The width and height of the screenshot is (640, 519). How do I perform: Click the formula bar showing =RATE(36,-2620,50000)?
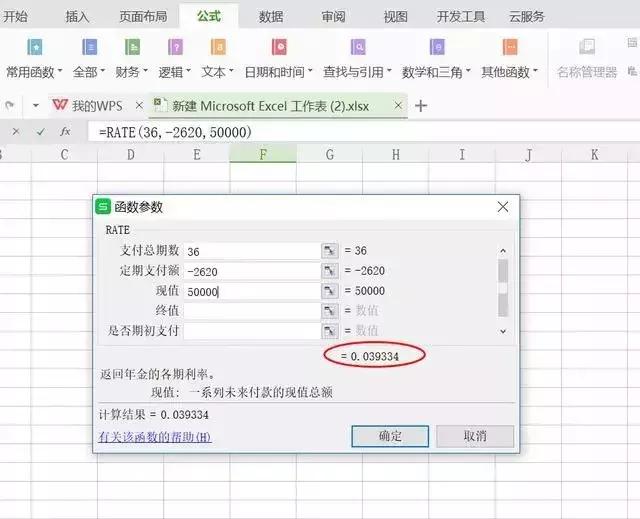click(363, 132)
